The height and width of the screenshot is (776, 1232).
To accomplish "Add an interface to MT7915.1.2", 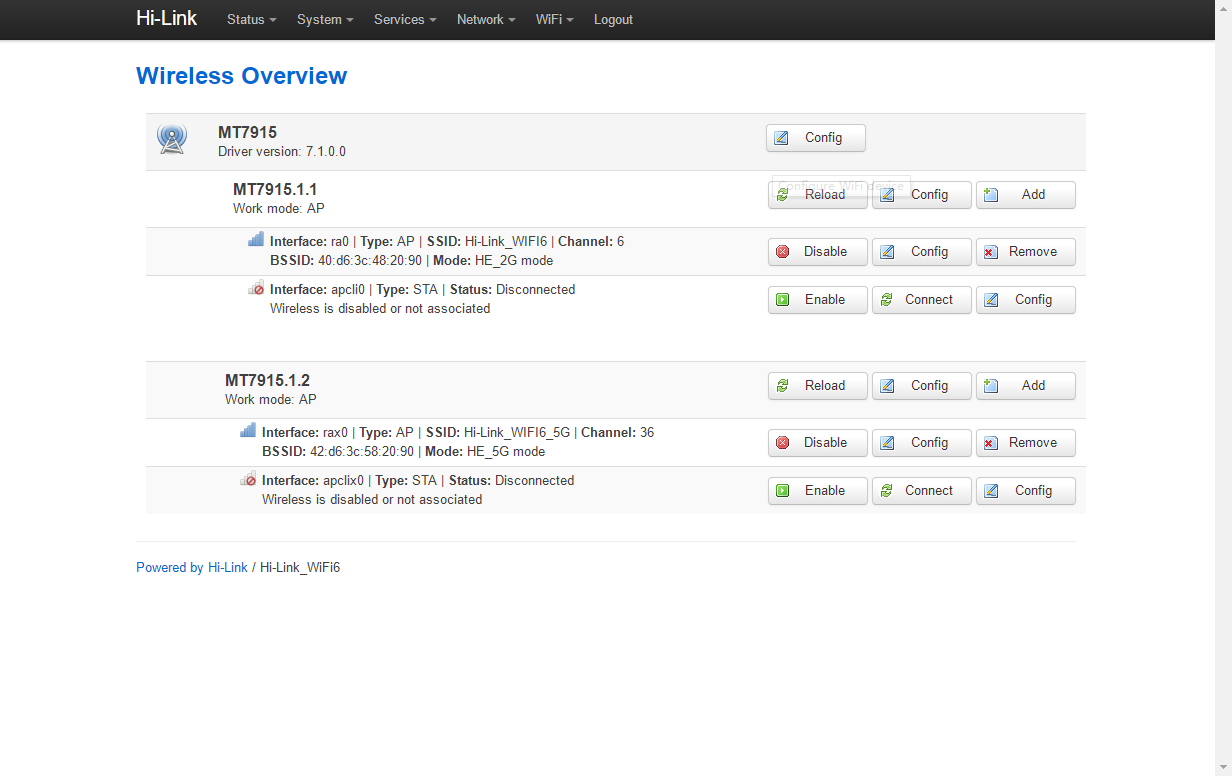I will (1025, 386).
